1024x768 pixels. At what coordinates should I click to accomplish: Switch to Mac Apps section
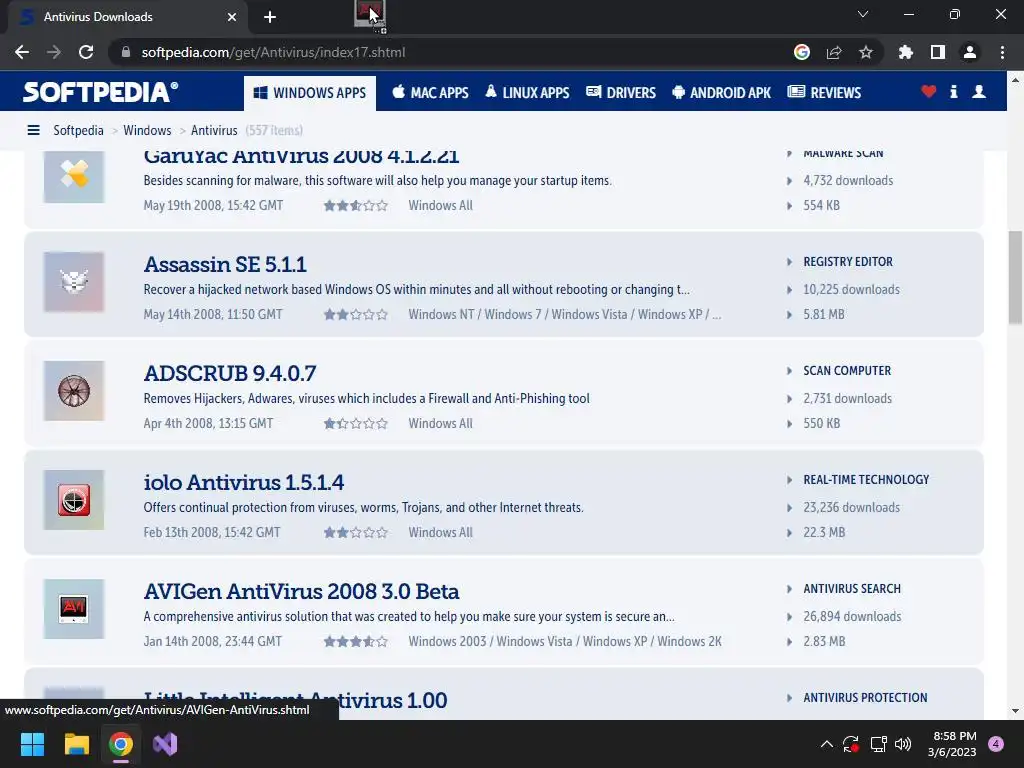430,93
